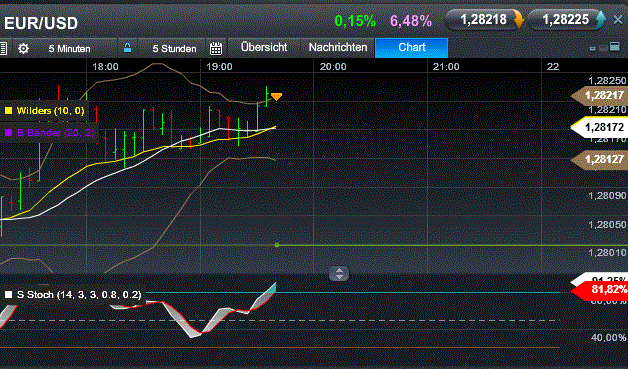The width and height of the screenshot is (628, 369).
Task: Switch to the Nachrichten tab
Action: pos(338,47)
